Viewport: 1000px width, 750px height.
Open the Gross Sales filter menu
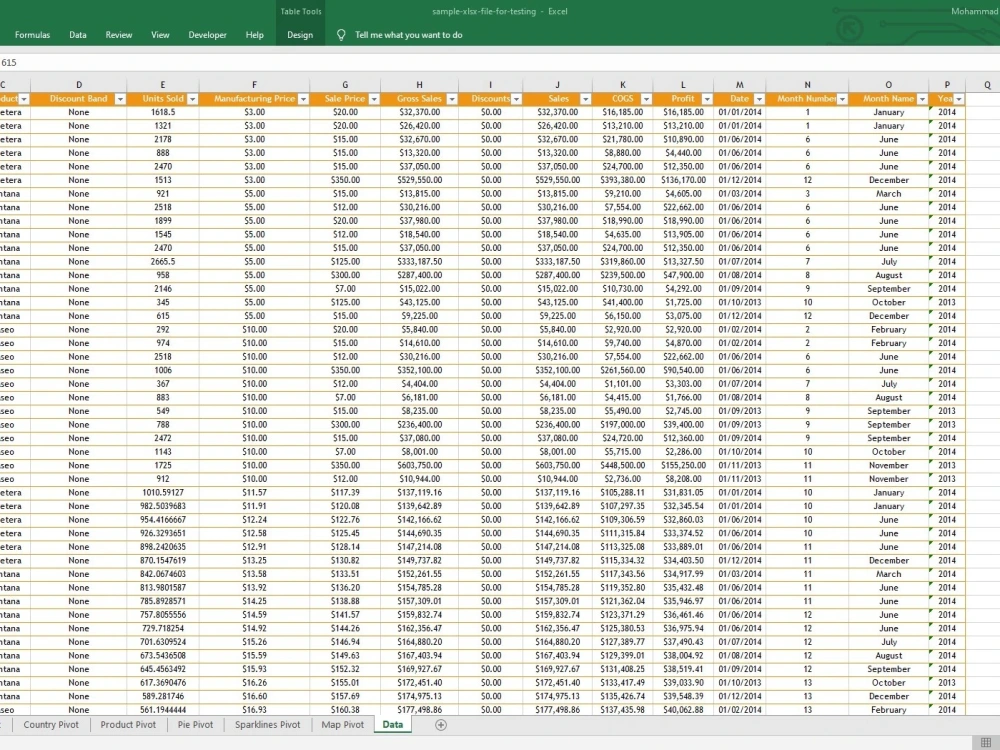point(450,99)
